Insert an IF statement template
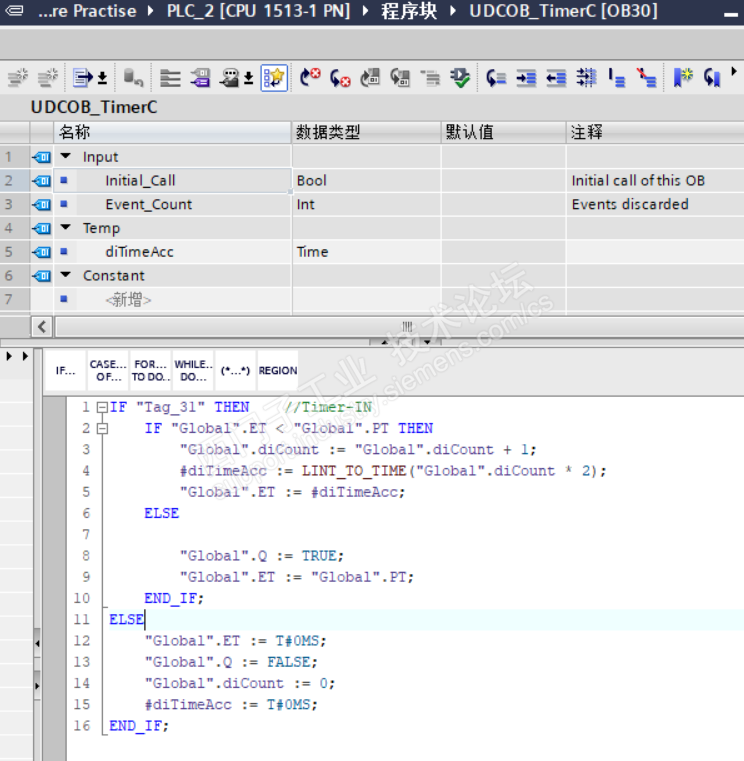The image size is (744, 761). click(x=65, y=371)
